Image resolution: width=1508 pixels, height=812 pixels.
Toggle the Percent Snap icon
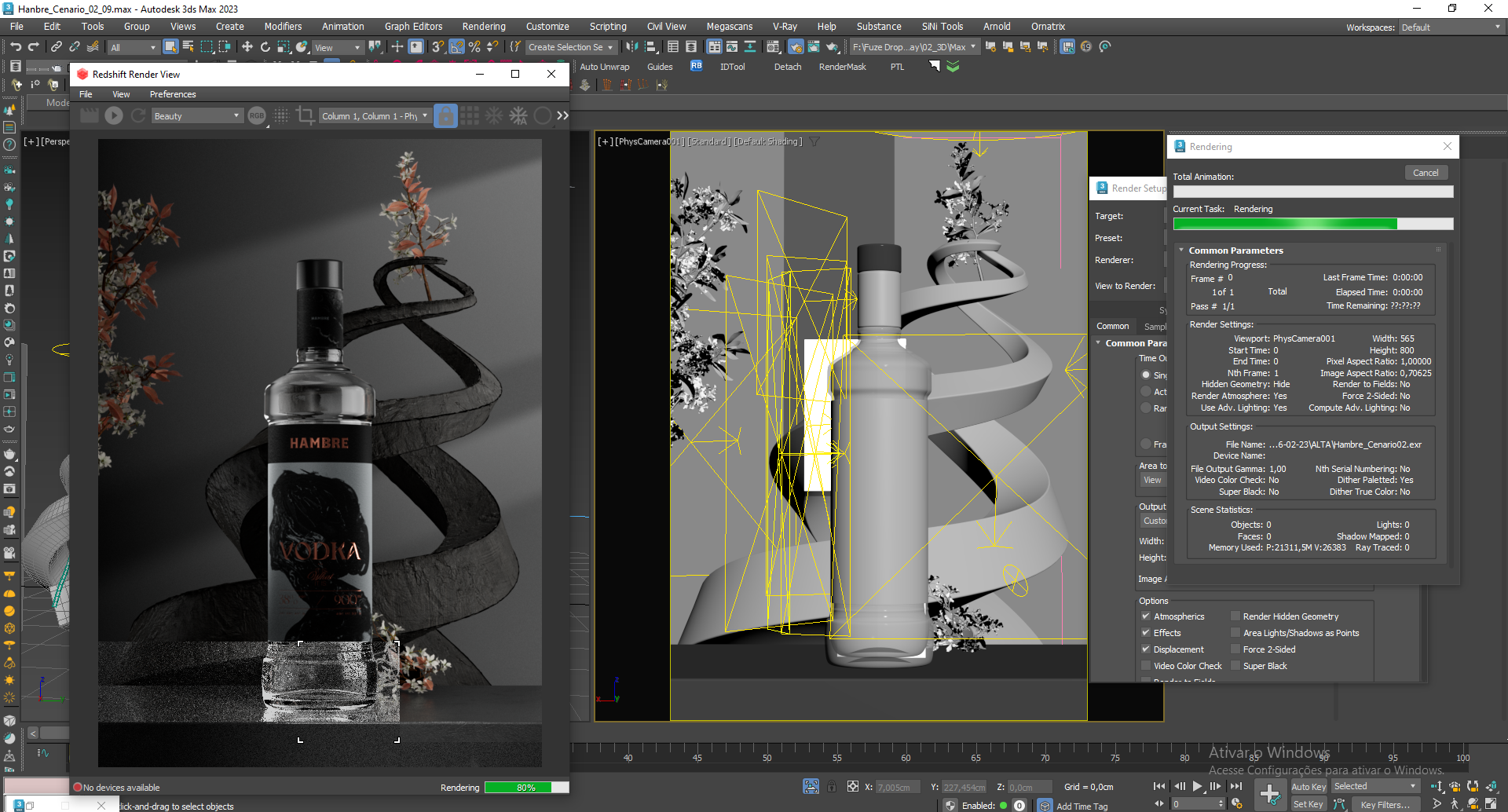tap(474, 47)
